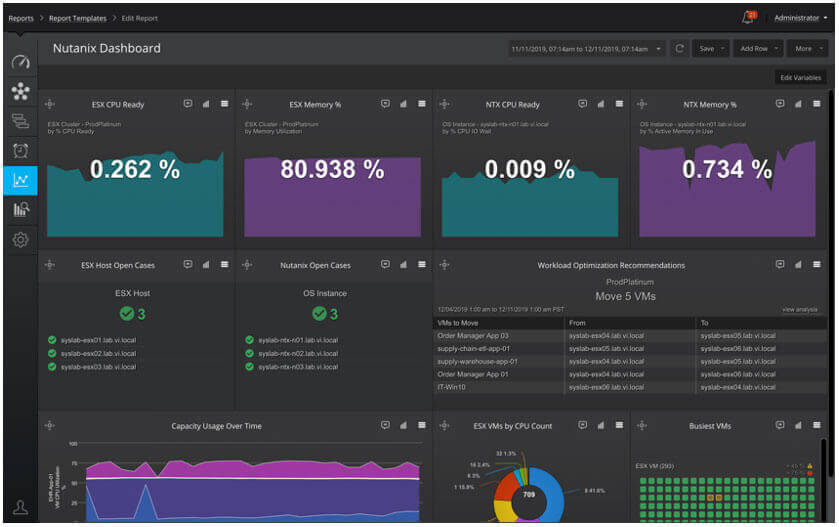Open hamburger menu on ESX Host Open Cases
Viewport: 839px width, 527px height.
(225, 264)
